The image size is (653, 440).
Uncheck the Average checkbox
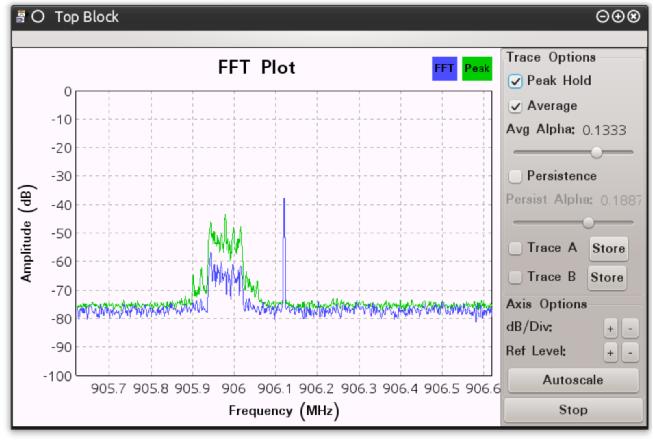(515, 107)
